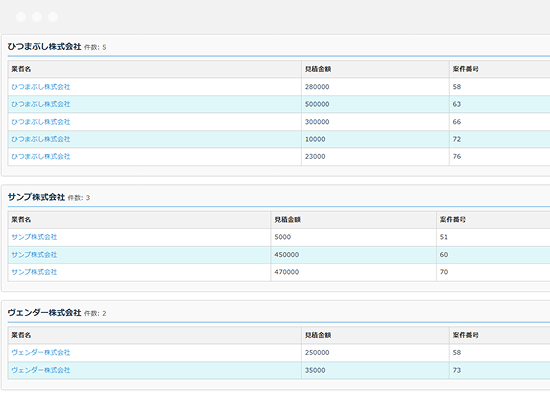Select the ヴェンダー株式会社 group heading
This screenshot has width=550, height=394.
pyautogui.click(x=45, y=313)
